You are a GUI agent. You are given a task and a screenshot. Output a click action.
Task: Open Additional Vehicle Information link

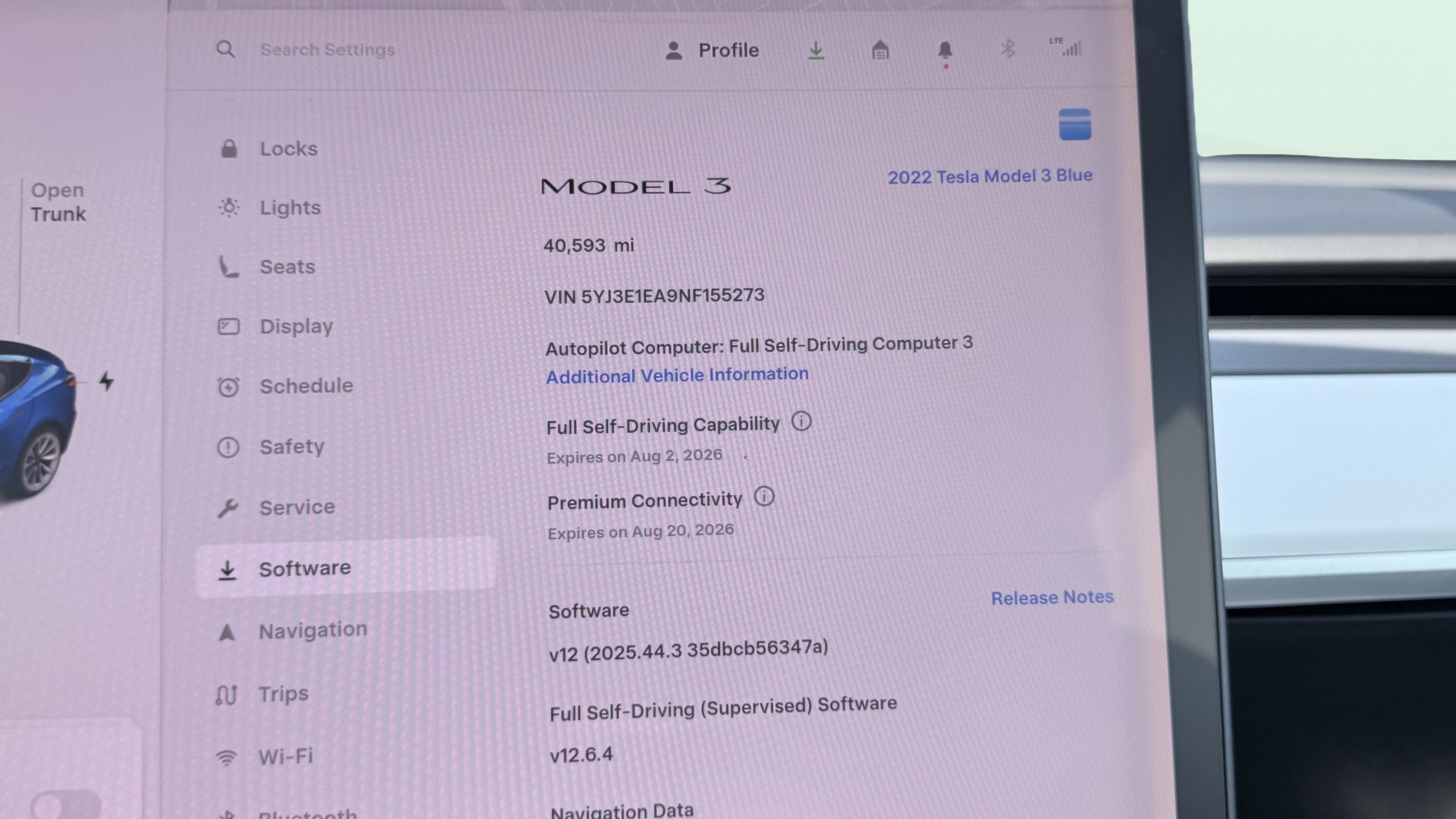point(677,375)
